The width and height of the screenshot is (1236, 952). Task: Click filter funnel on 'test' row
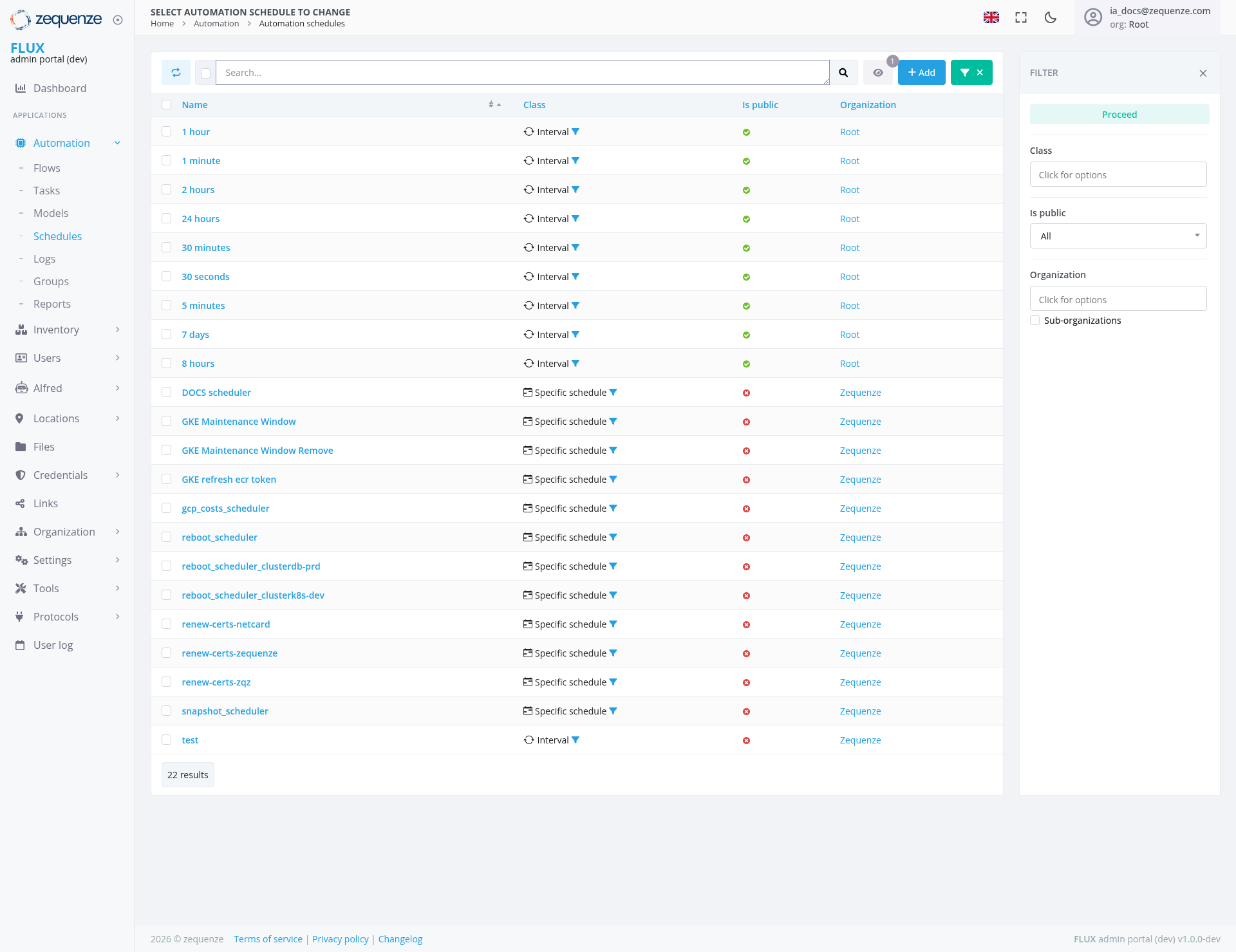576,740
